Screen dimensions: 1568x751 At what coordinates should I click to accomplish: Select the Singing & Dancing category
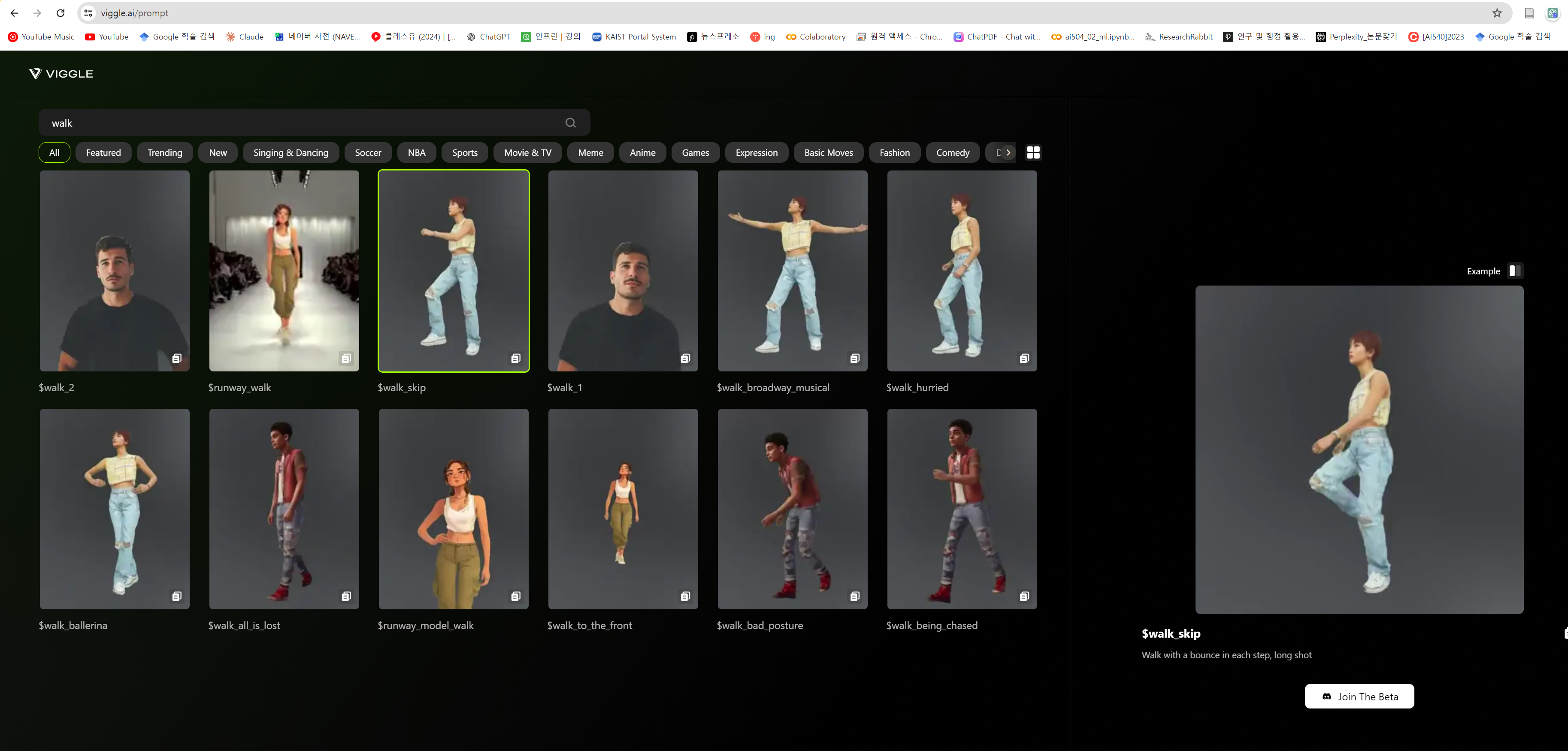tap(291, 152)
